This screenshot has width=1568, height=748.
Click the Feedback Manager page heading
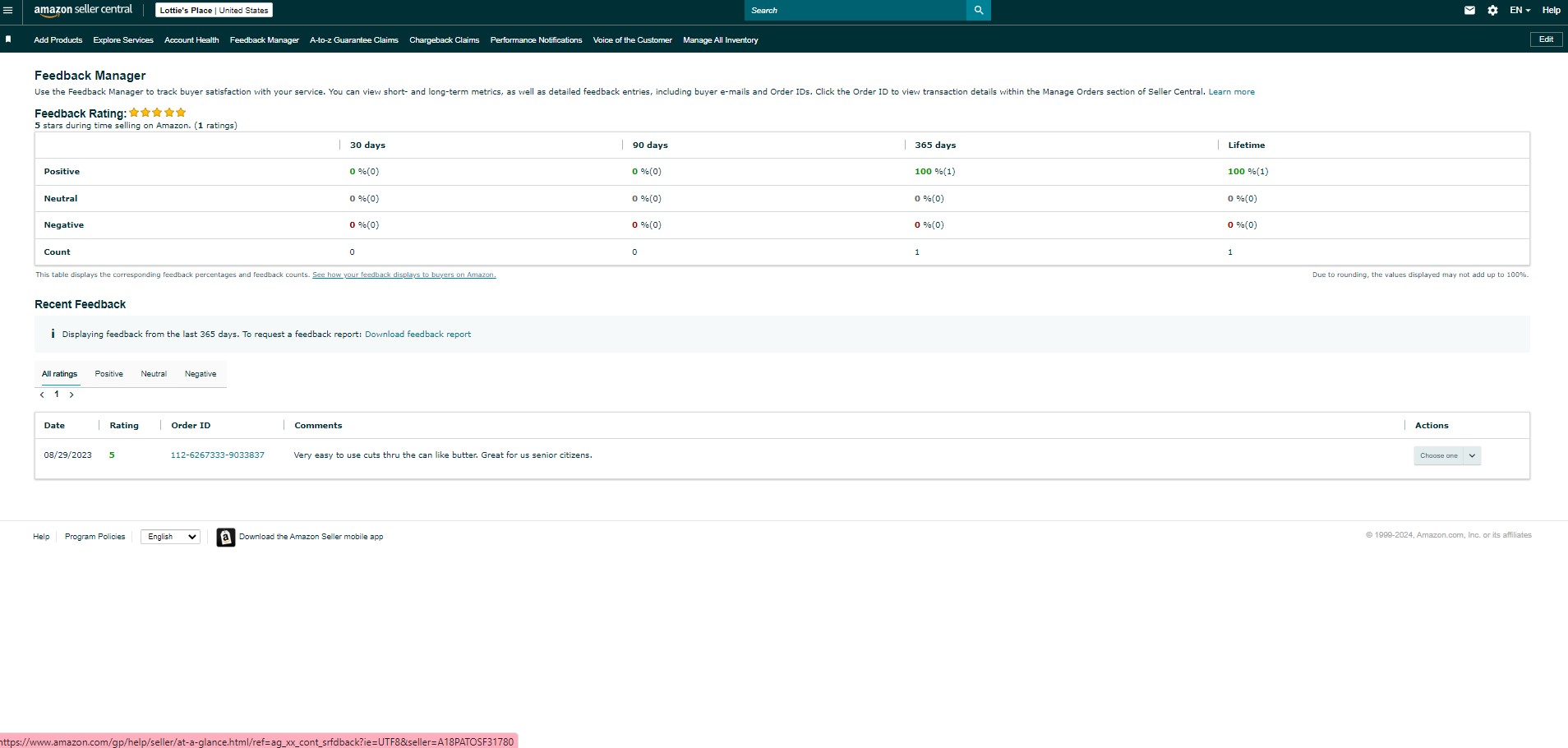coord(90,76)
